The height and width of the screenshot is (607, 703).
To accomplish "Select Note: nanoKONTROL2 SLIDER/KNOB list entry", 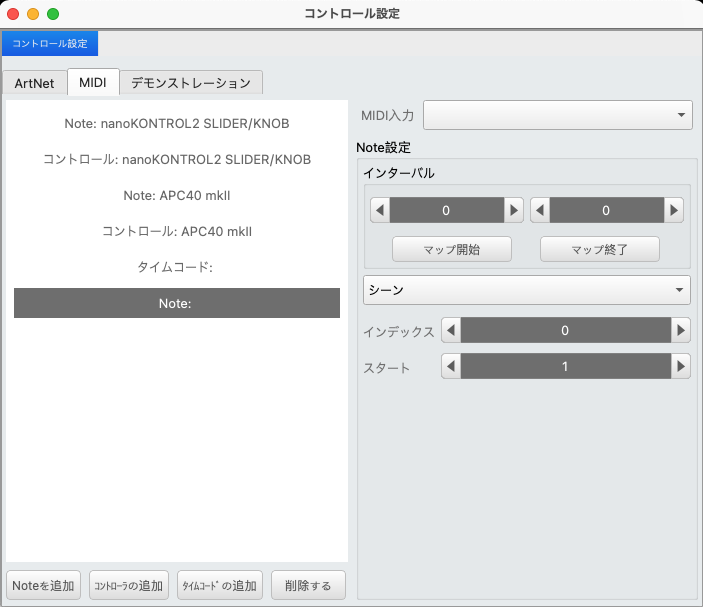I will (x=177, y=123).
